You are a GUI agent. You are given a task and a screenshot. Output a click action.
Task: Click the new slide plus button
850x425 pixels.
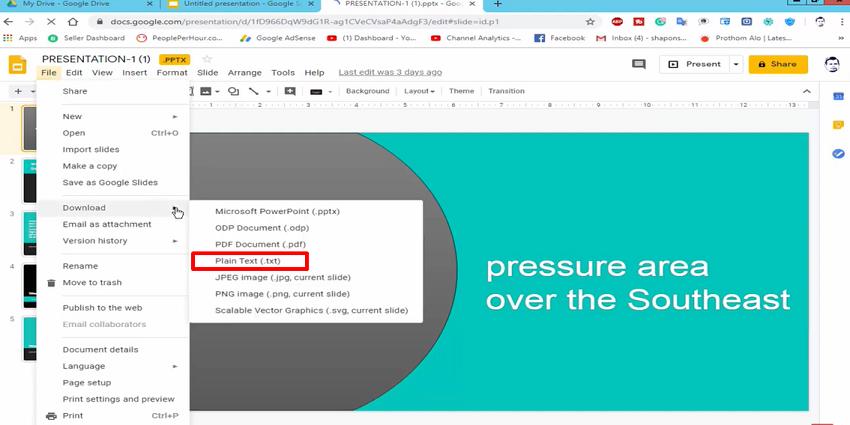click(18, 91)
